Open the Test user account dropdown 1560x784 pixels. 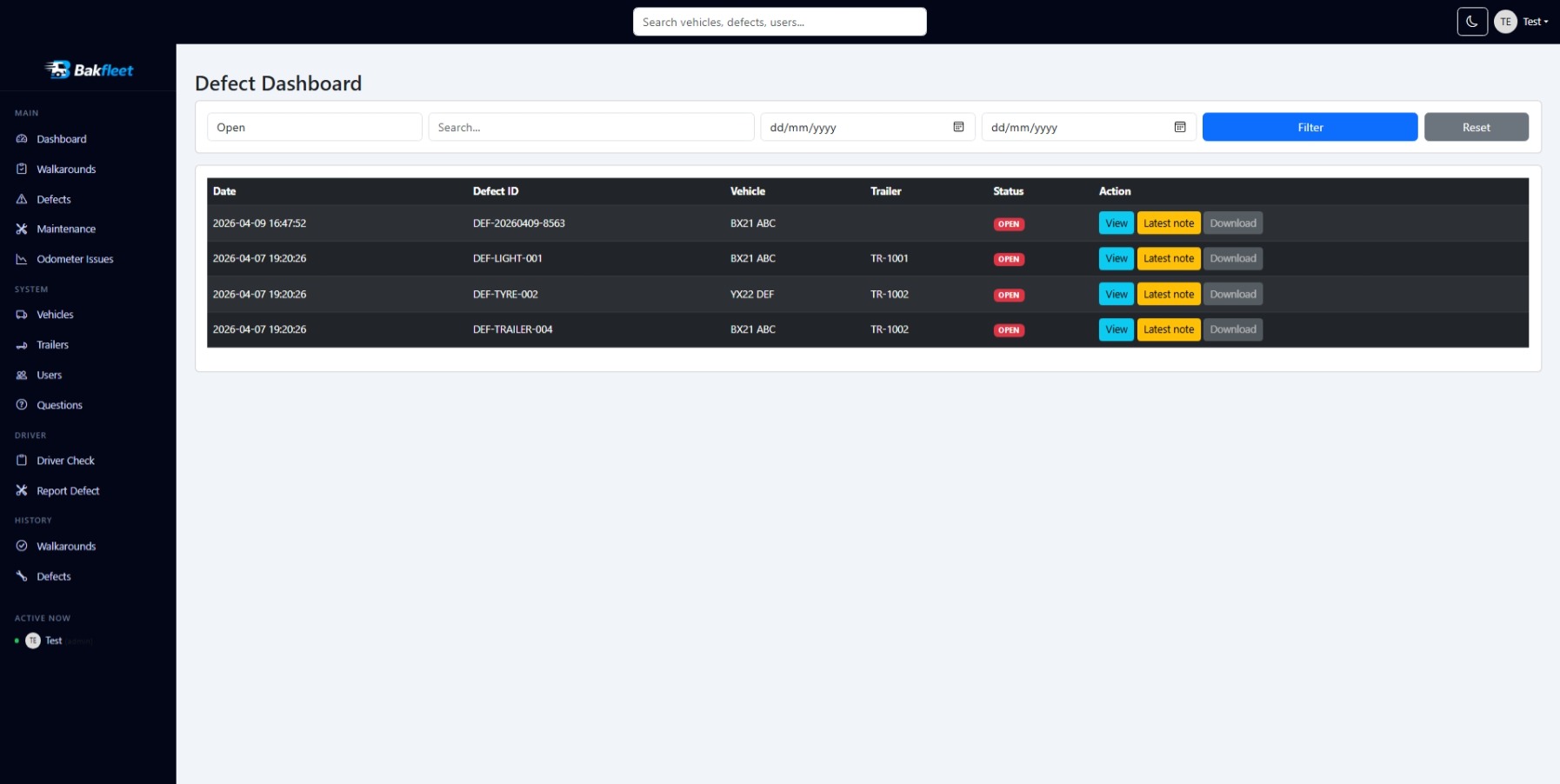click(x=1522, y=22)
